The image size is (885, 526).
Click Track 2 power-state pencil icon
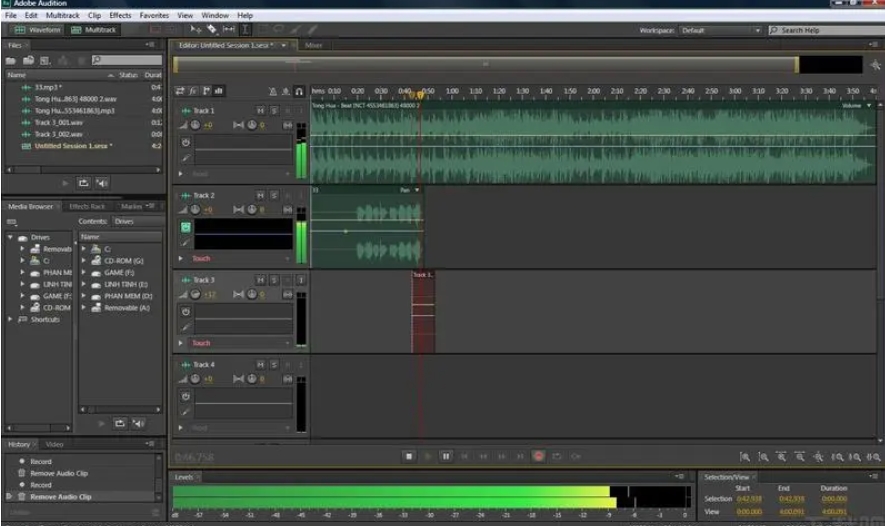coord(186,242)
